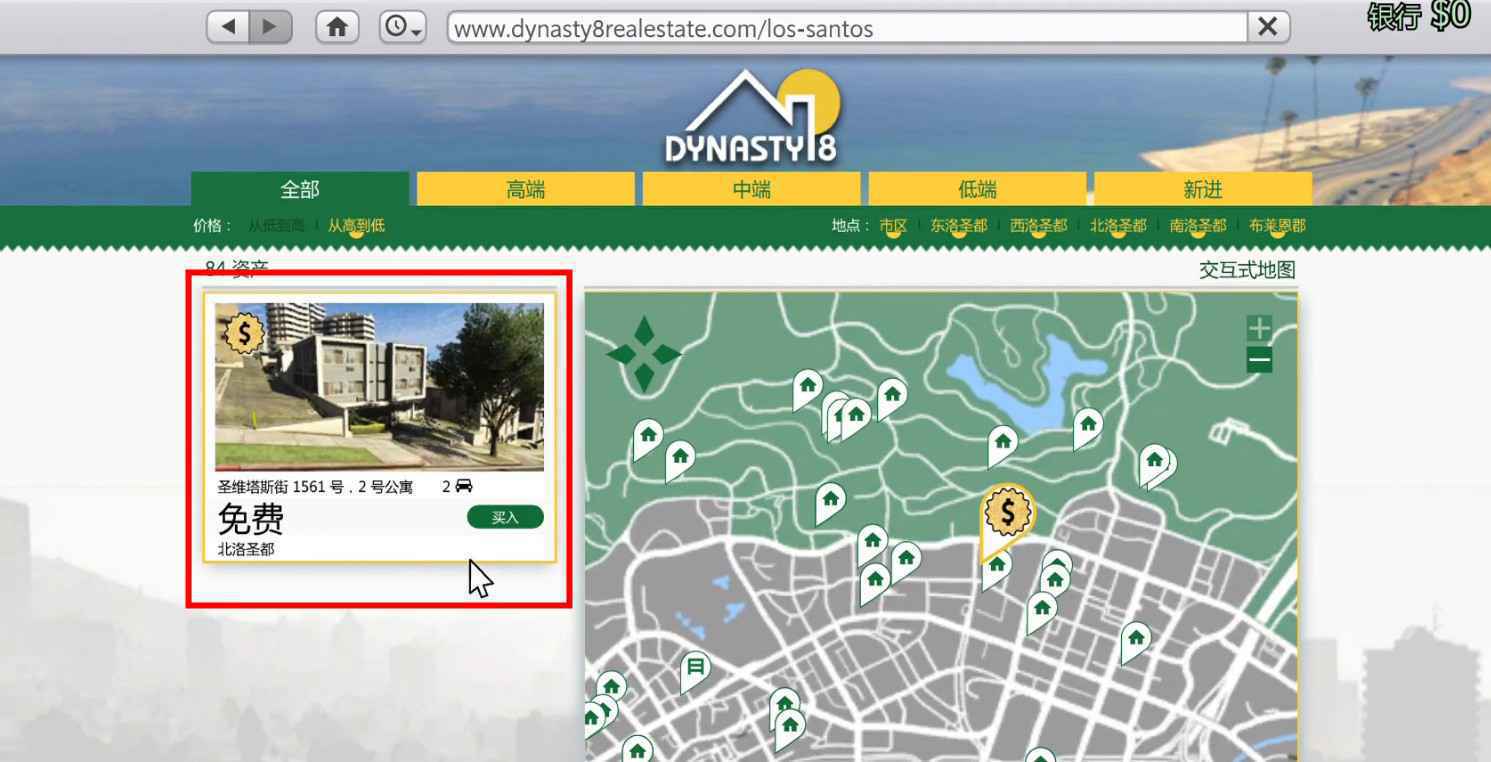Select the house pin directly beneath the dollar pin

tap(996, 567)
